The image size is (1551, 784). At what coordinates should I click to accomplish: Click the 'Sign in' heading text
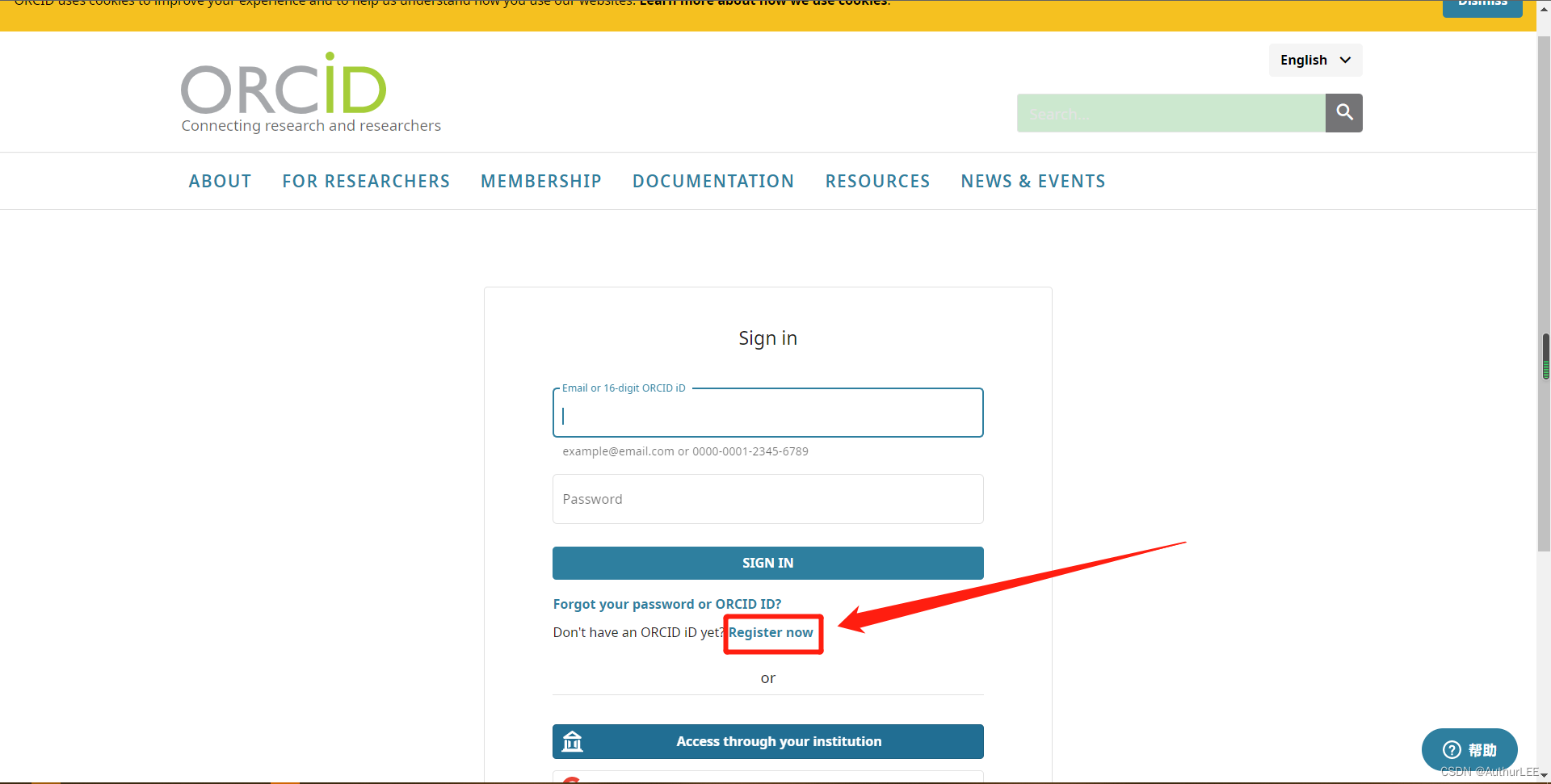click(x=767, y=338)
